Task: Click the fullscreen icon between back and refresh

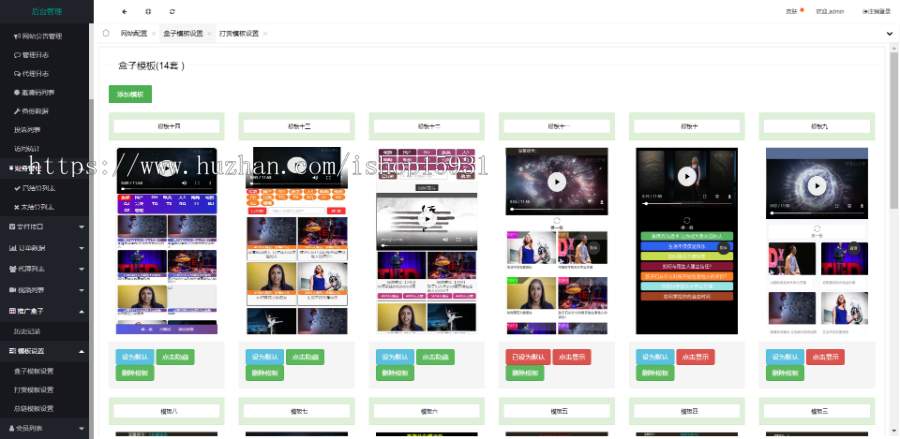Action: (x=148, y=11)
